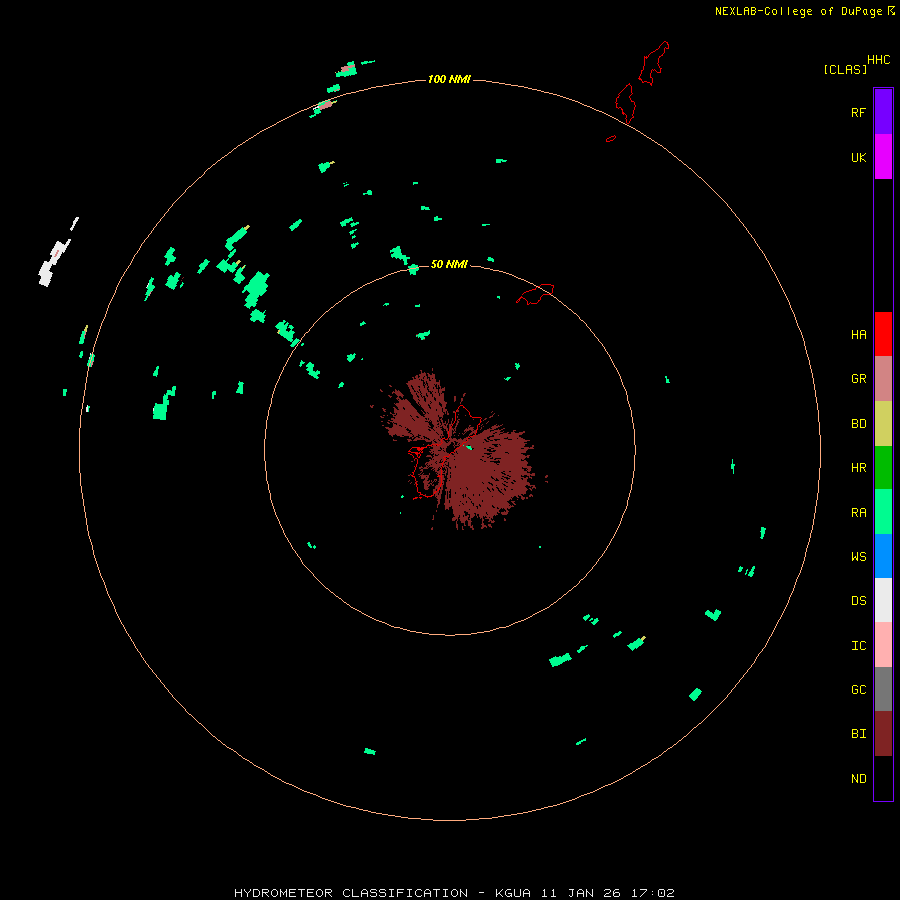
Task: Click the UK legend label
Action: [x=858, y=158]
